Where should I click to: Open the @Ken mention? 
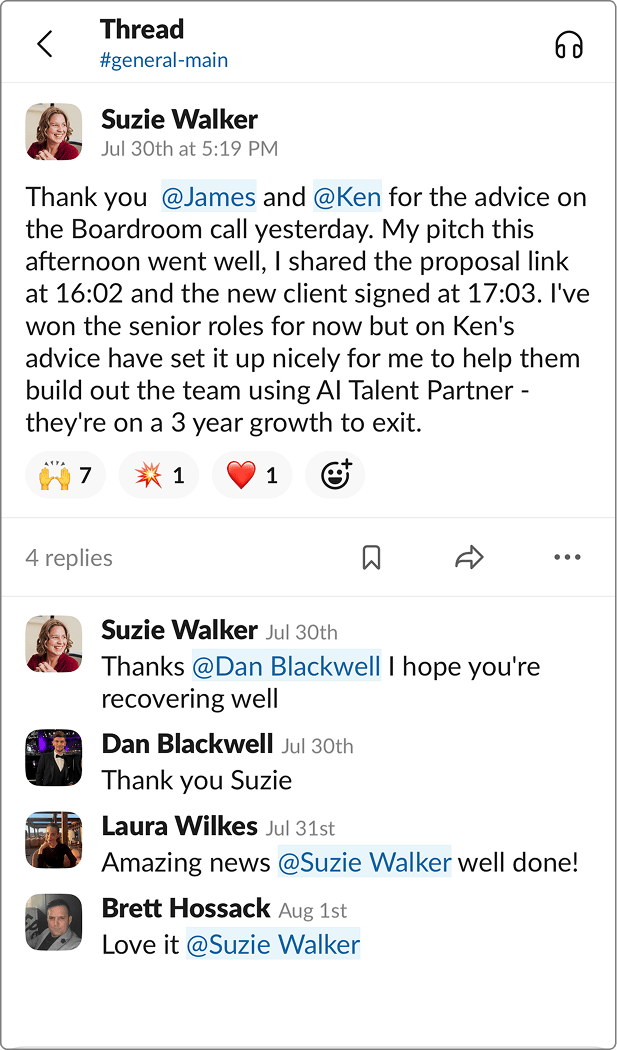pos(347,197)
